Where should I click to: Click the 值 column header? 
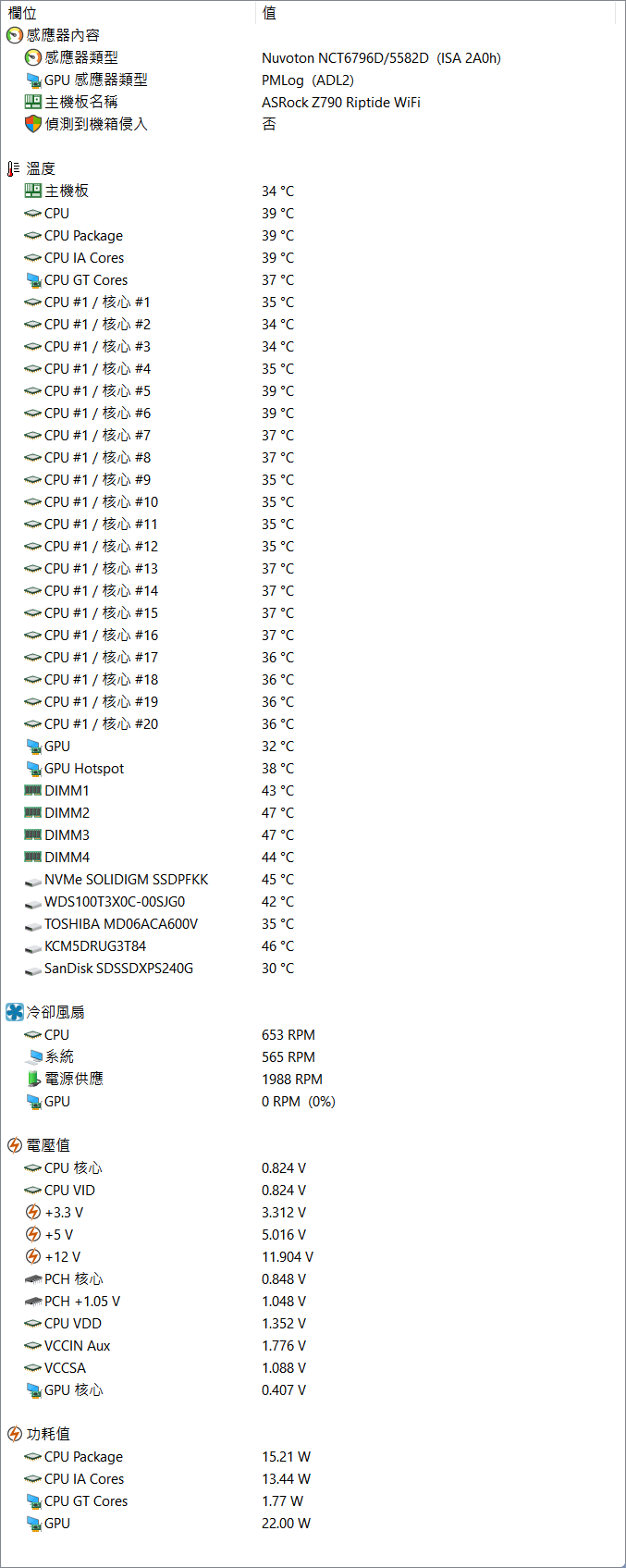269,13
